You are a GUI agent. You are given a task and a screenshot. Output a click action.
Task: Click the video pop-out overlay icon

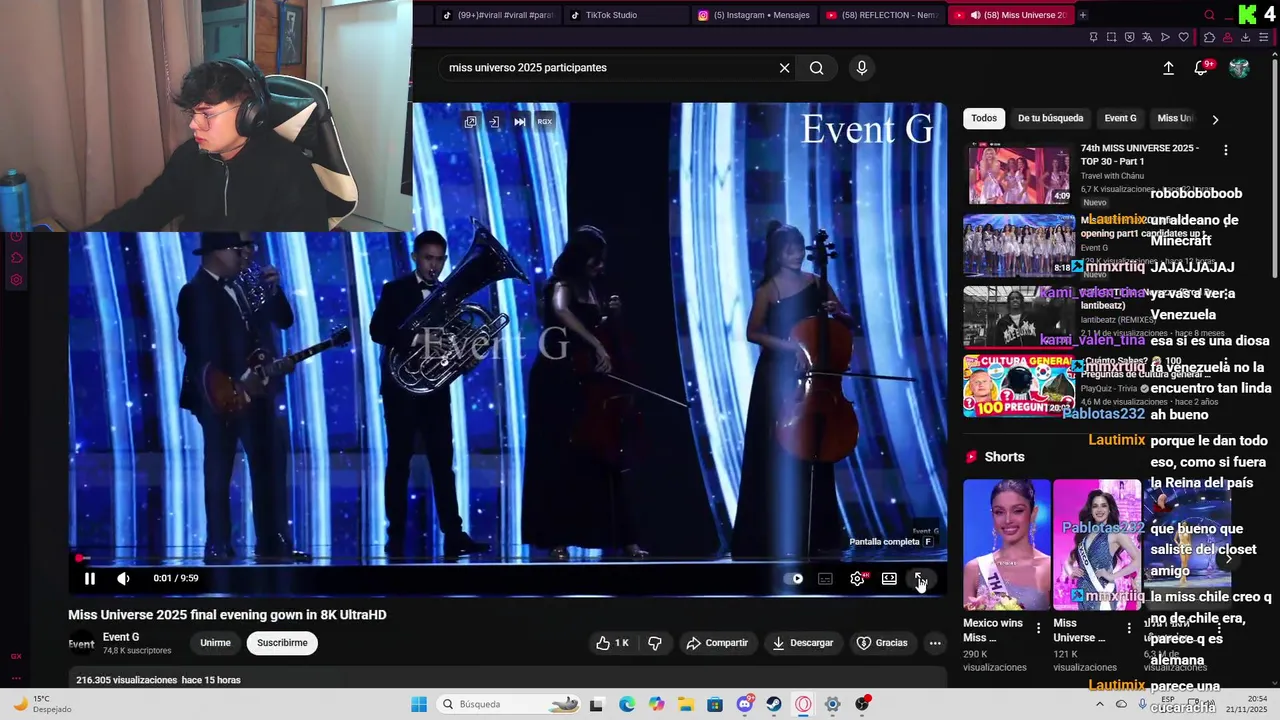coord(470,122)
